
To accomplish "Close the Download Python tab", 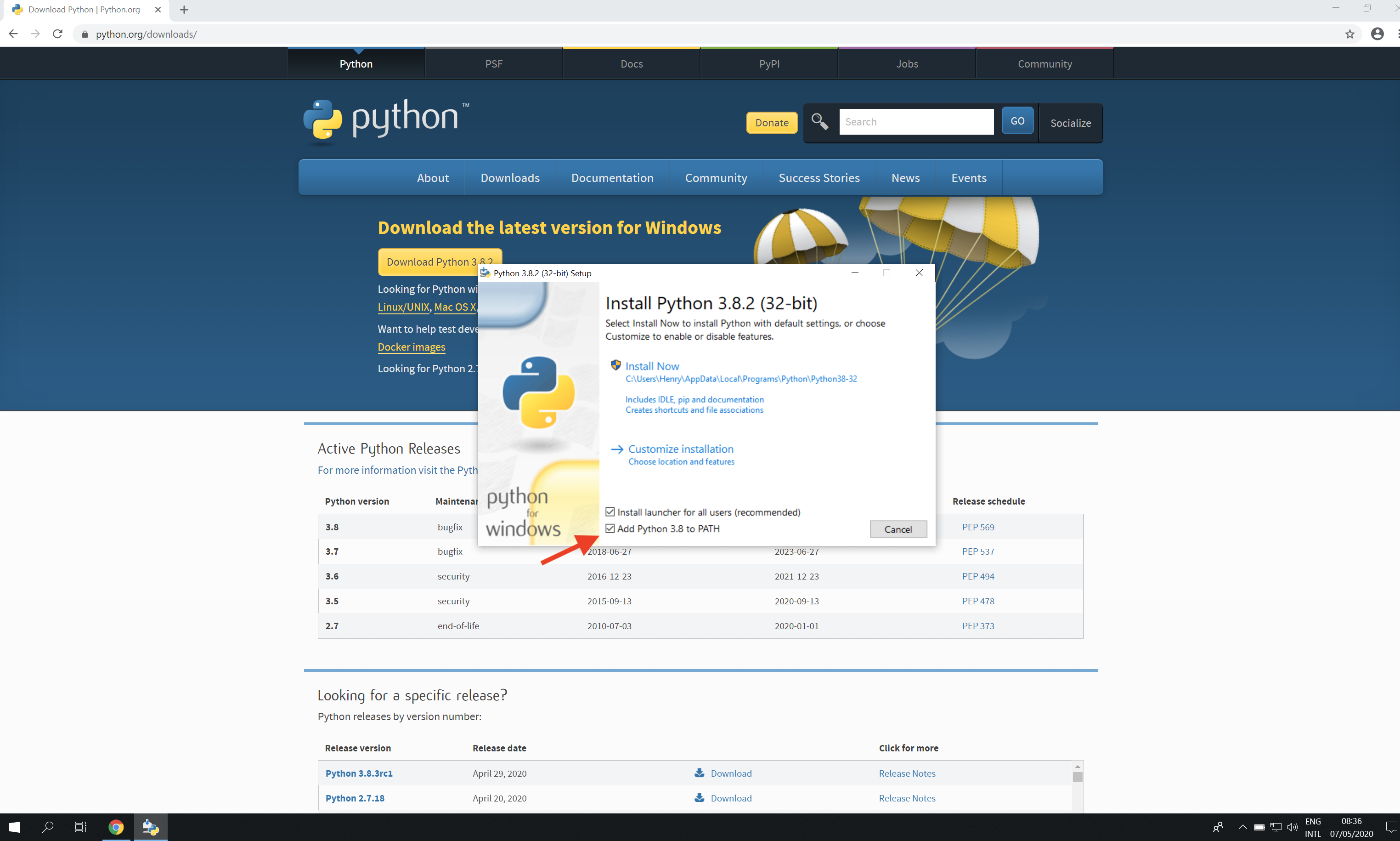I will point(158,10).
